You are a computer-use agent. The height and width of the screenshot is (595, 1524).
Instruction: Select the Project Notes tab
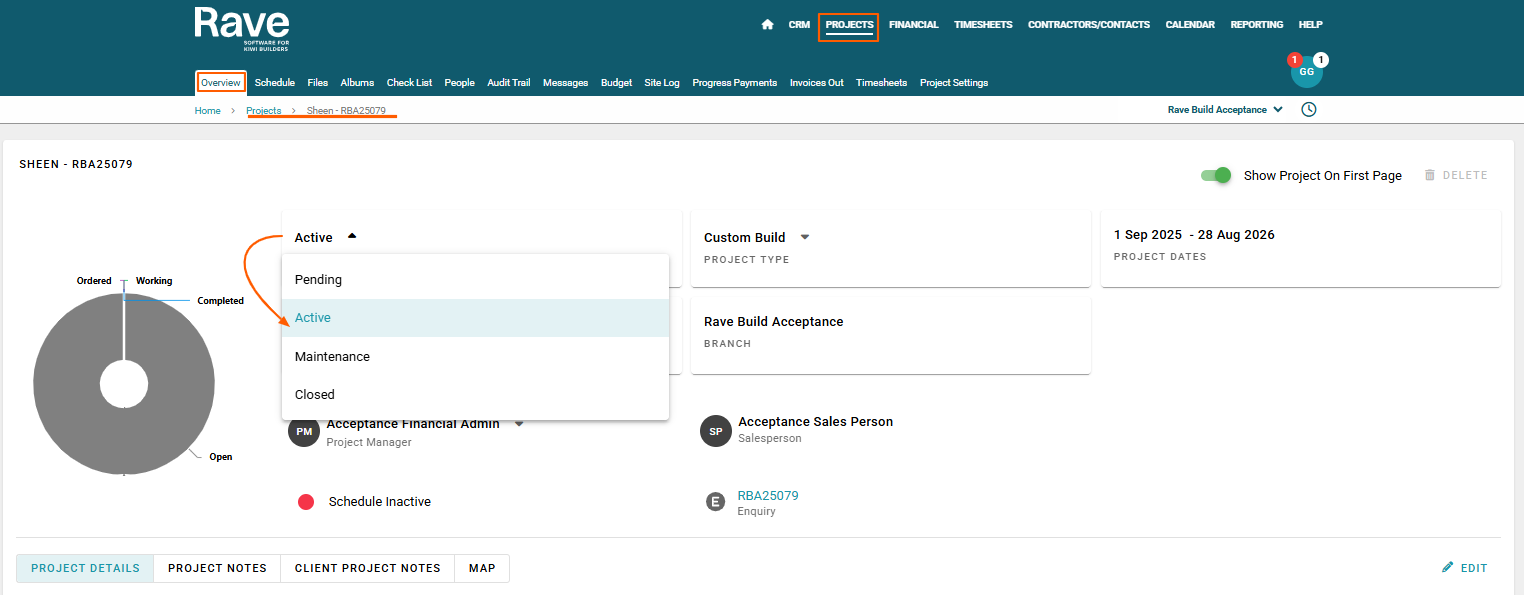(x=217, y=568)
